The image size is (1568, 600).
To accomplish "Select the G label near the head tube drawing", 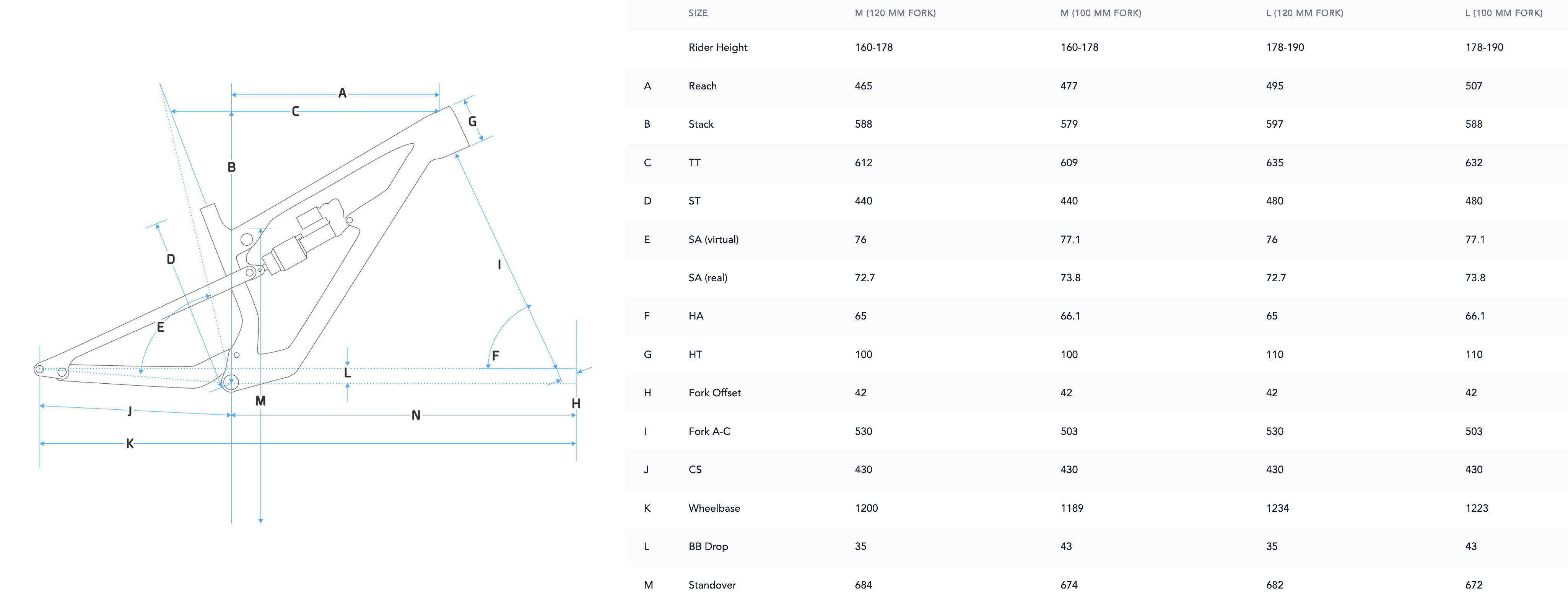I will [472, 122].
